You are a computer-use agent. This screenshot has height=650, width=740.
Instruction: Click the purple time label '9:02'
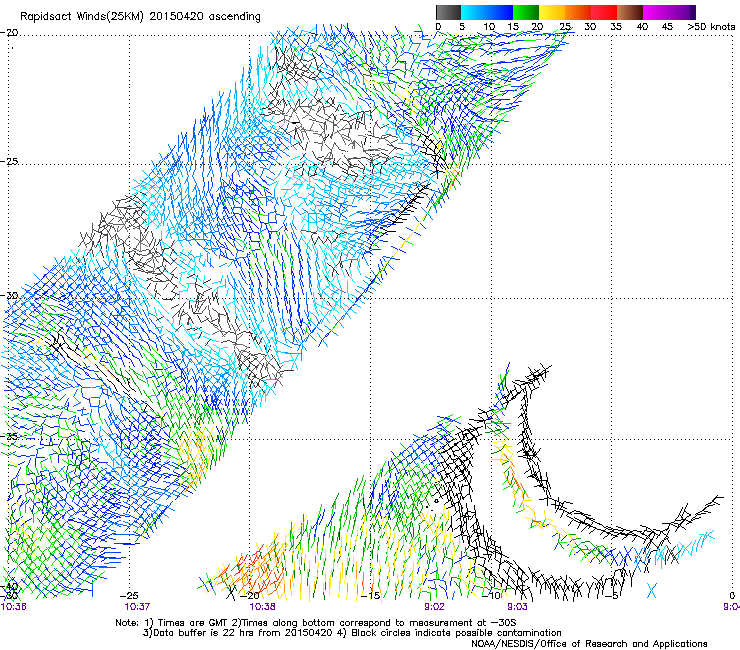pos(434,607)
